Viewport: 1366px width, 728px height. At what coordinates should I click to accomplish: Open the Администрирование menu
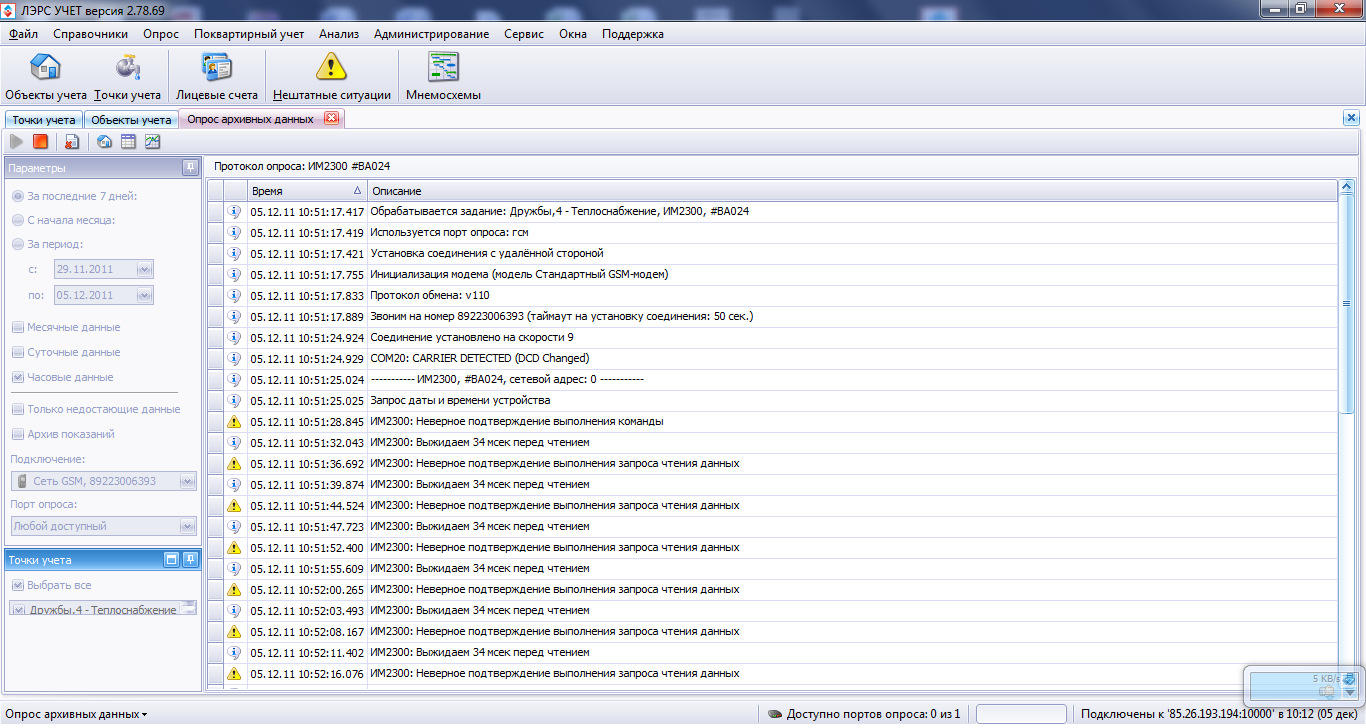tap(432, 34)
